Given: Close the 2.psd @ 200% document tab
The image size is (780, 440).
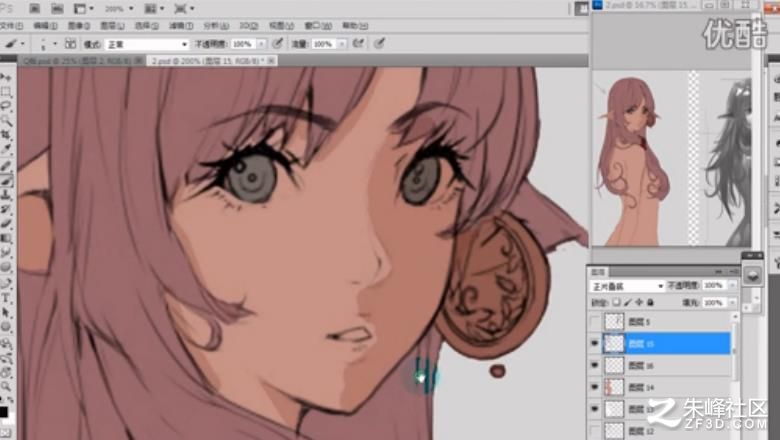Looking at the screenshot, I should pos(271,60).
